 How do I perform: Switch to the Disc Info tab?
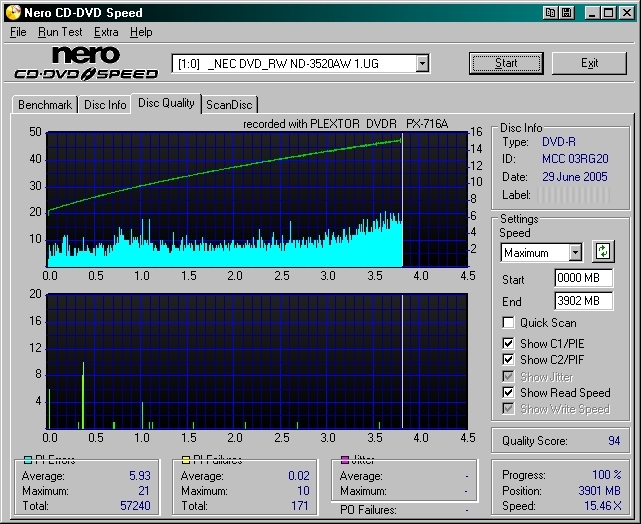click(x=105, y=105)
